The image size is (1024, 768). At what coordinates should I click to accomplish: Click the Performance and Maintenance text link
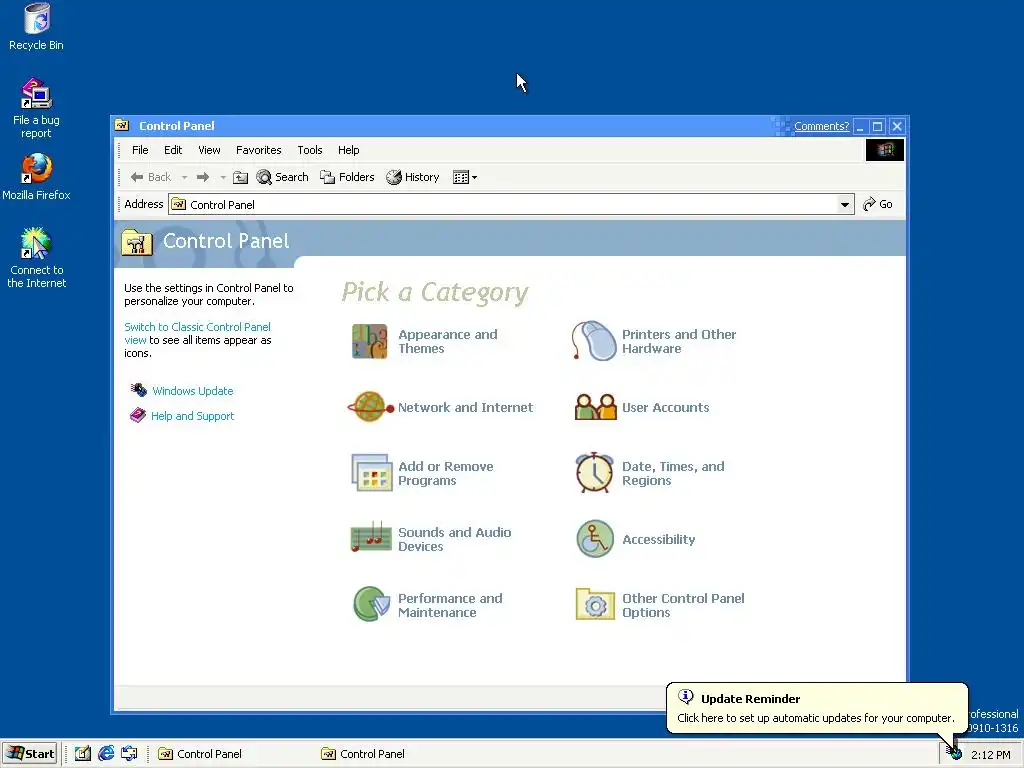click(x=450, y=605)
